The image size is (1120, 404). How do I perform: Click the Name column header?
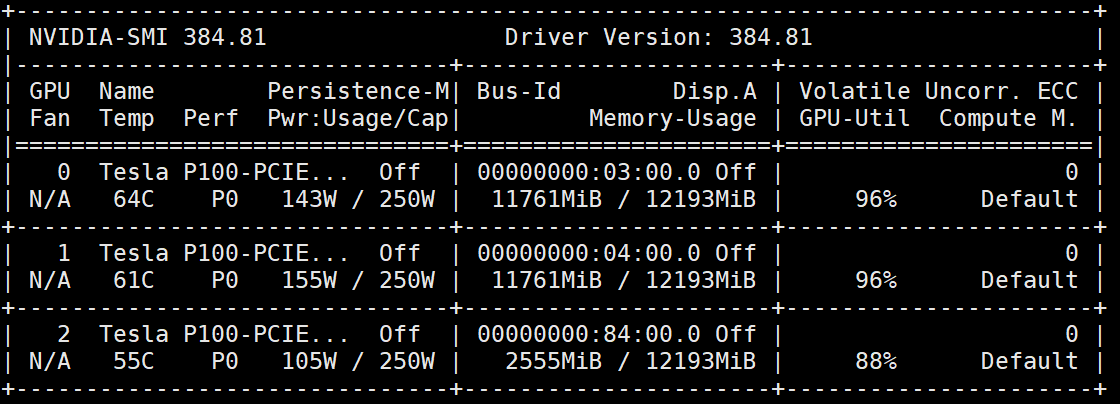pyautogui.click(x=126, y=91)
